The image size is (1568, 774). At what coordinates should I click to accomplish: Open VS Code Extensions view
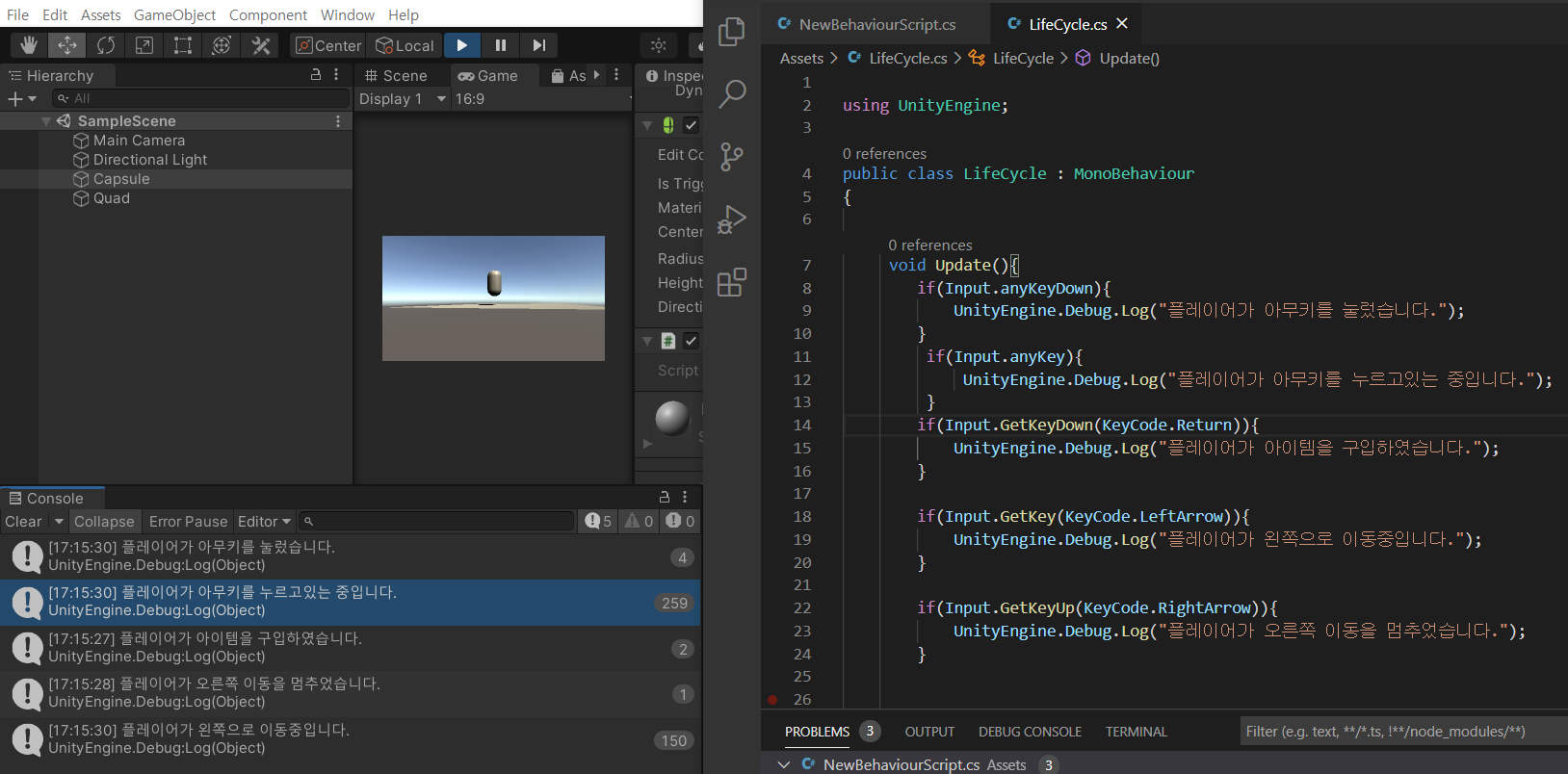click(x=732, y=282)
